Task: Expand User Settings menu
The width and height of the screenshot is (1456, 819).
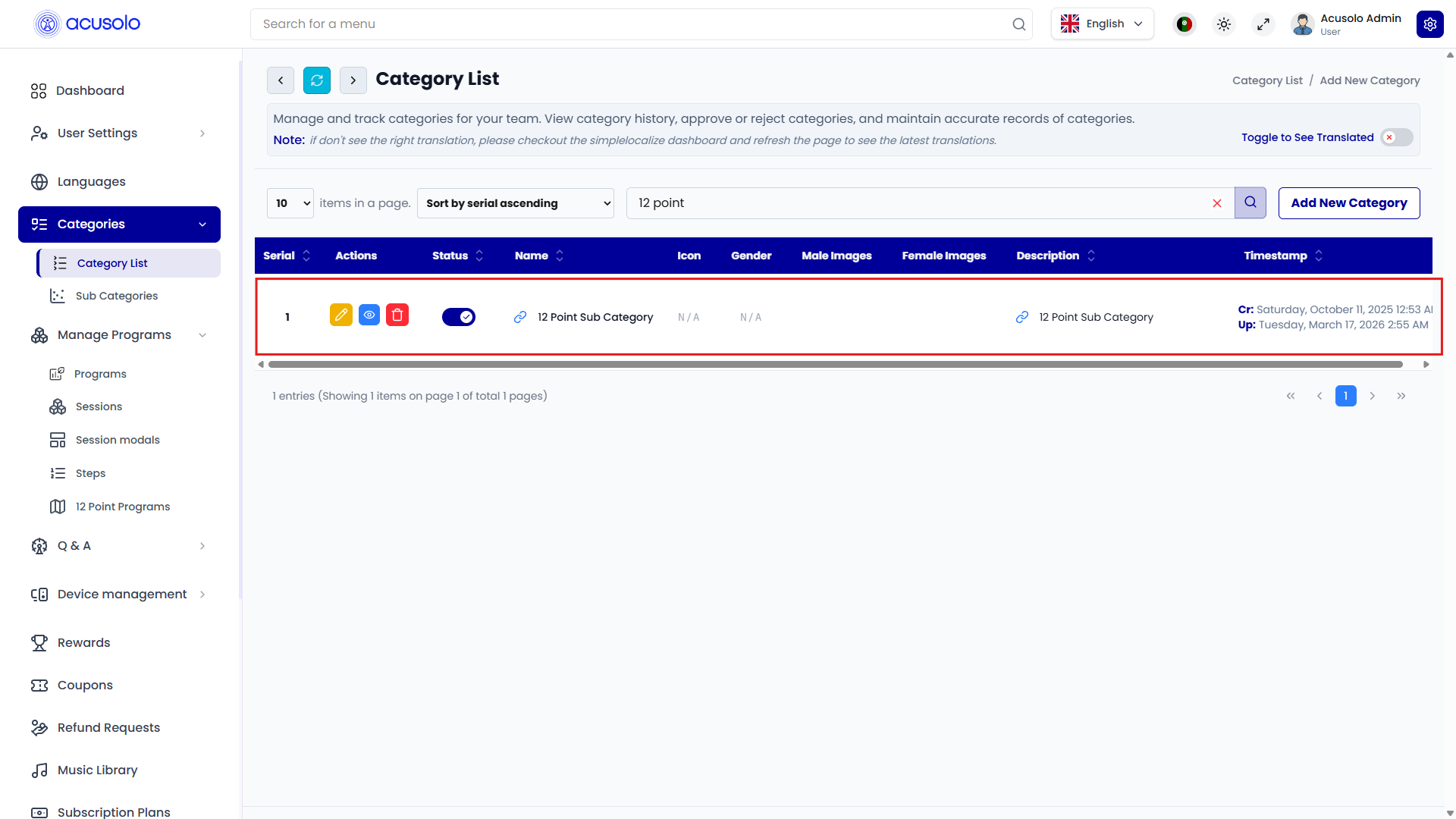Action: point(119,133)
